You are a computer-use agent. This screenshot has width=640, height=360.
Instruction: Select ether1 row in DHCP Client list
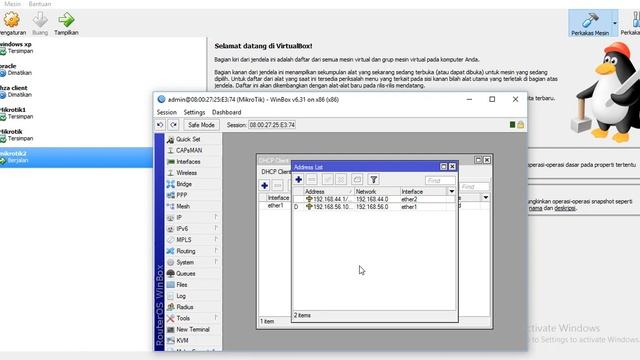point(275,206)
